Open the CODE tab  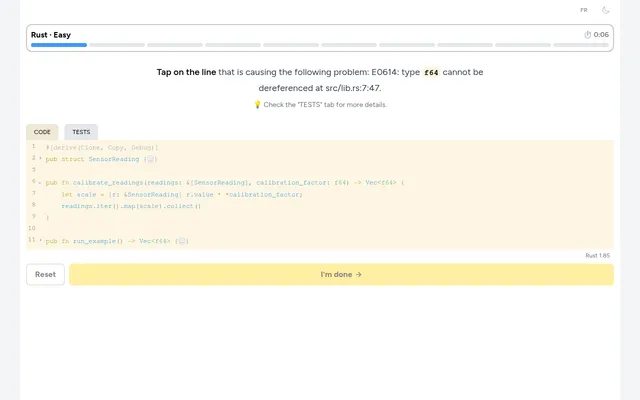coord(42,132)
